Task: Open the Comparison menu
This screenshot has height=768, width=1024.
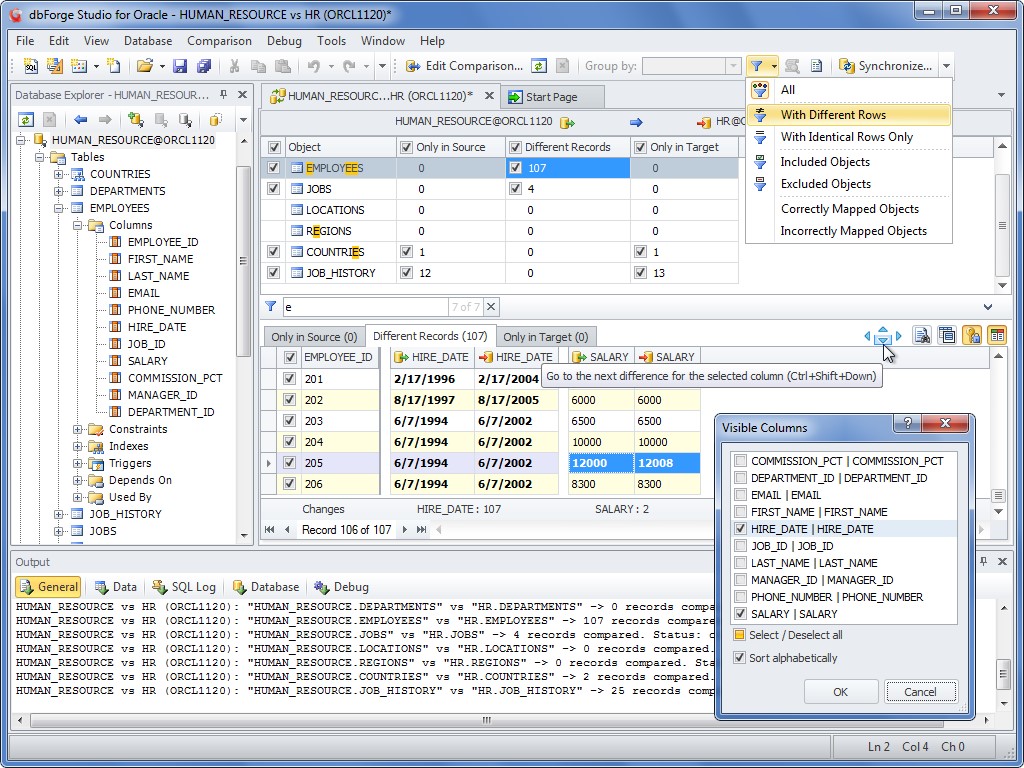Action: [219, 40]
